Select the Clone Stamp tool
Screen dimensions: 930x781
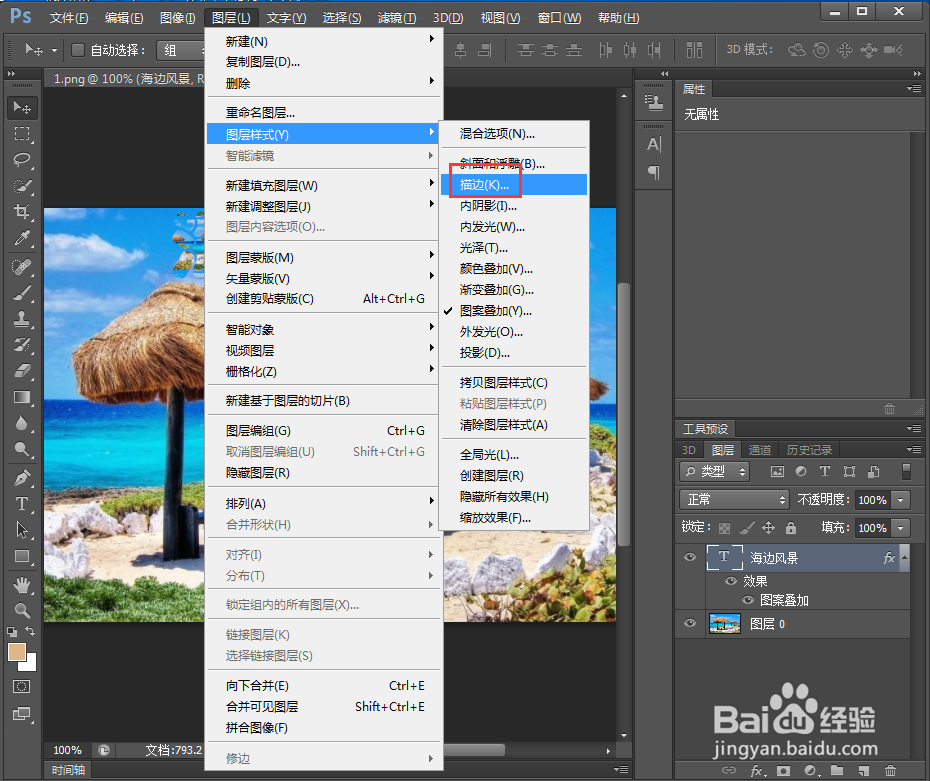[22, 320]
